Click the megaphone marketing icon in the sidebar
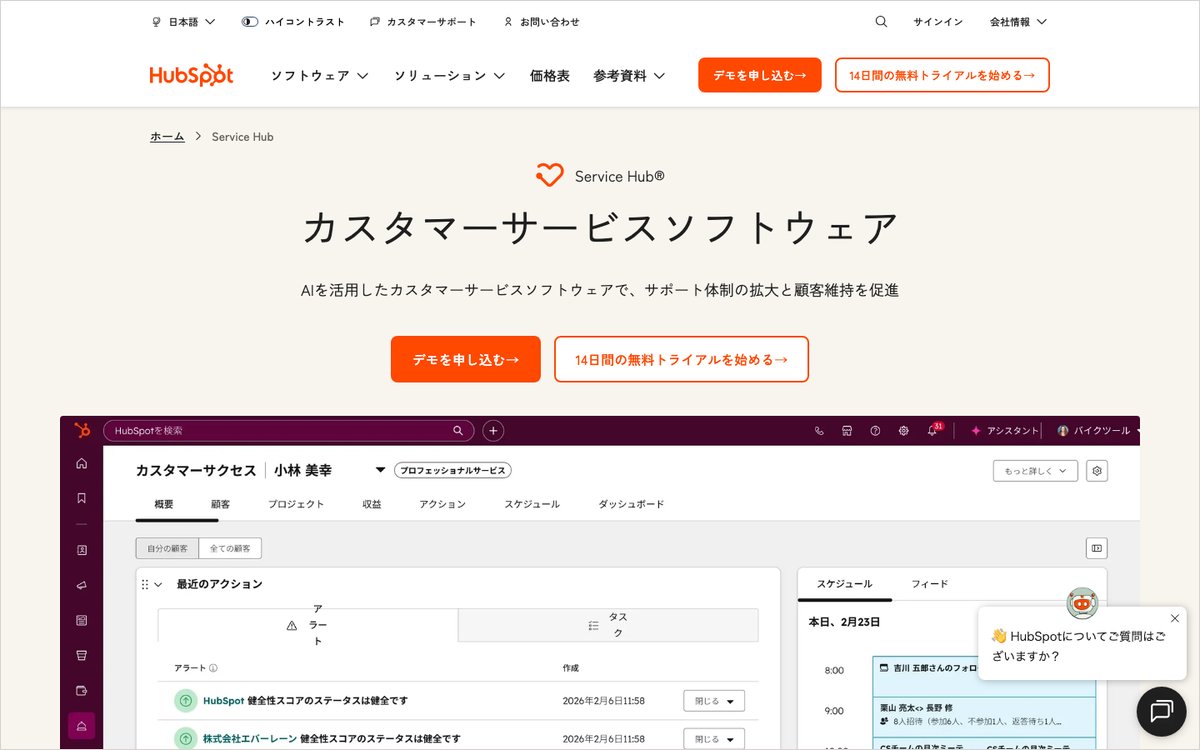The width and height of the screenshot is (1200, 750). (x=82, y=585)
